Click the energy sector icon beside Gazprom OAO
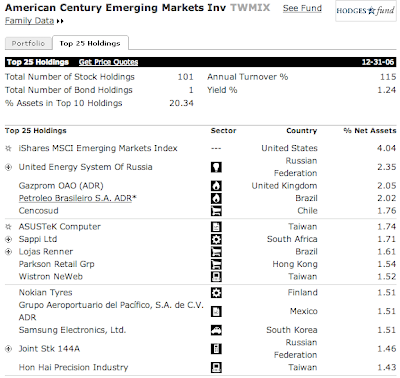 (x=216, y=186)
